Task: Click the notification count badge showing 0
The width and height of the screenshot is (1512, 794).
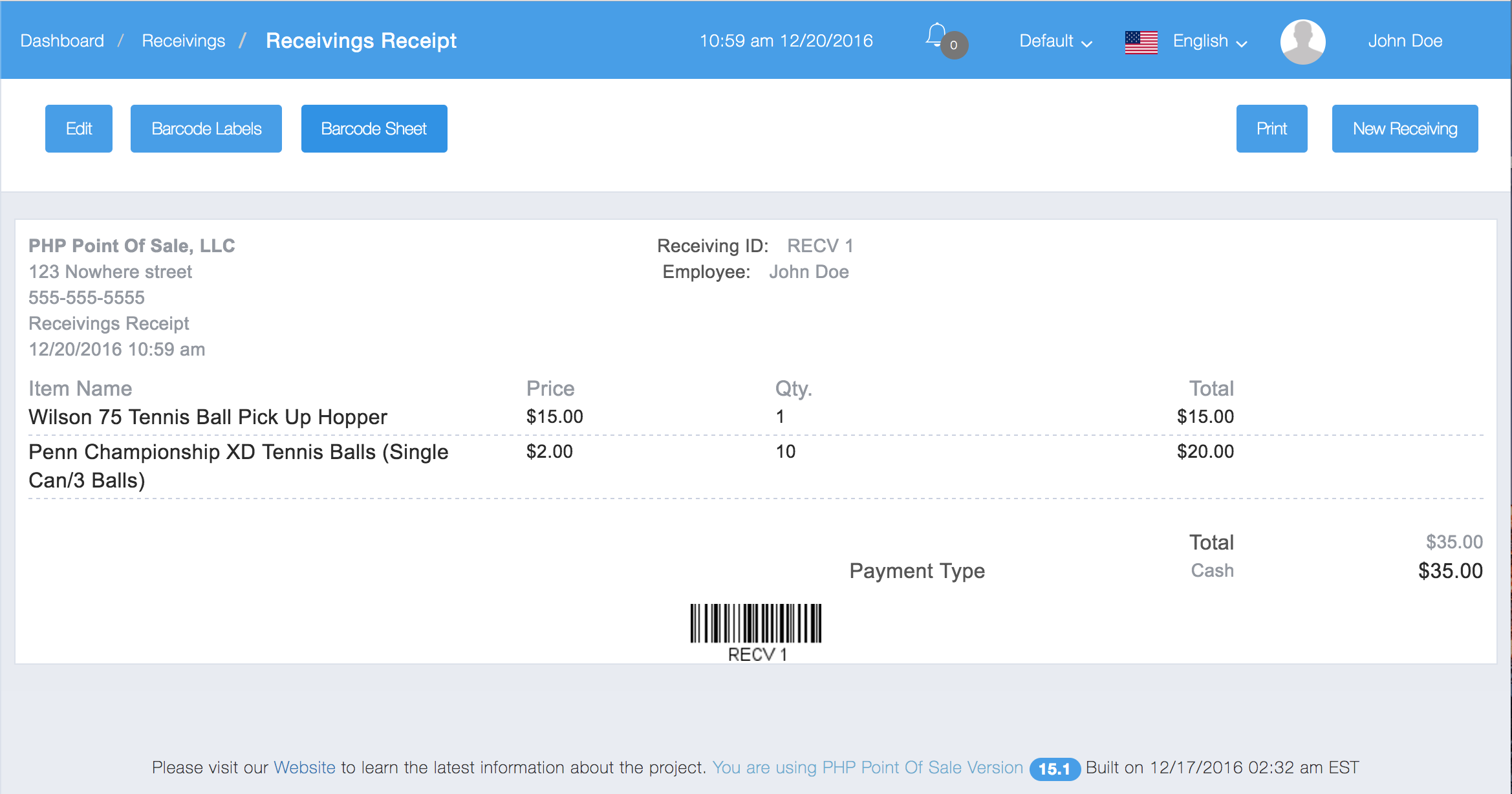Action: (x=954, y=45)
